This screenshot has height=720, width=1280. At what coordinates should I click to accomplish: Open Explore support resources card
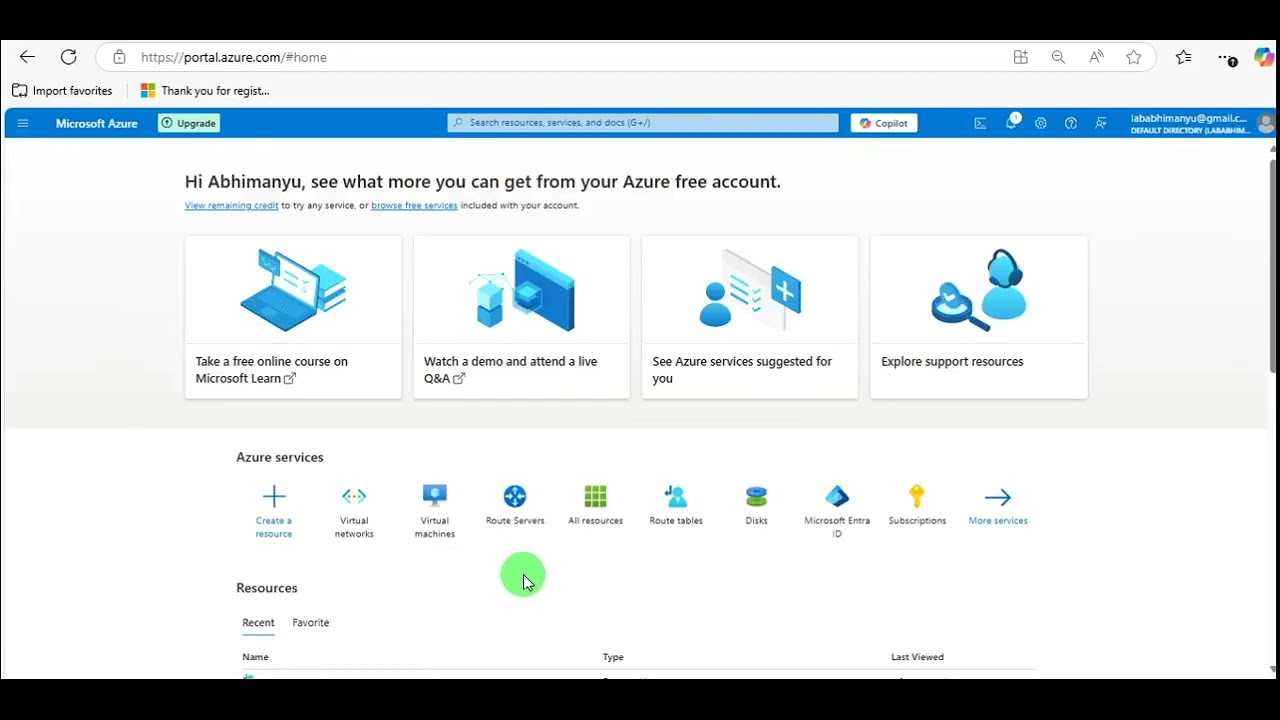click(979, 317)
